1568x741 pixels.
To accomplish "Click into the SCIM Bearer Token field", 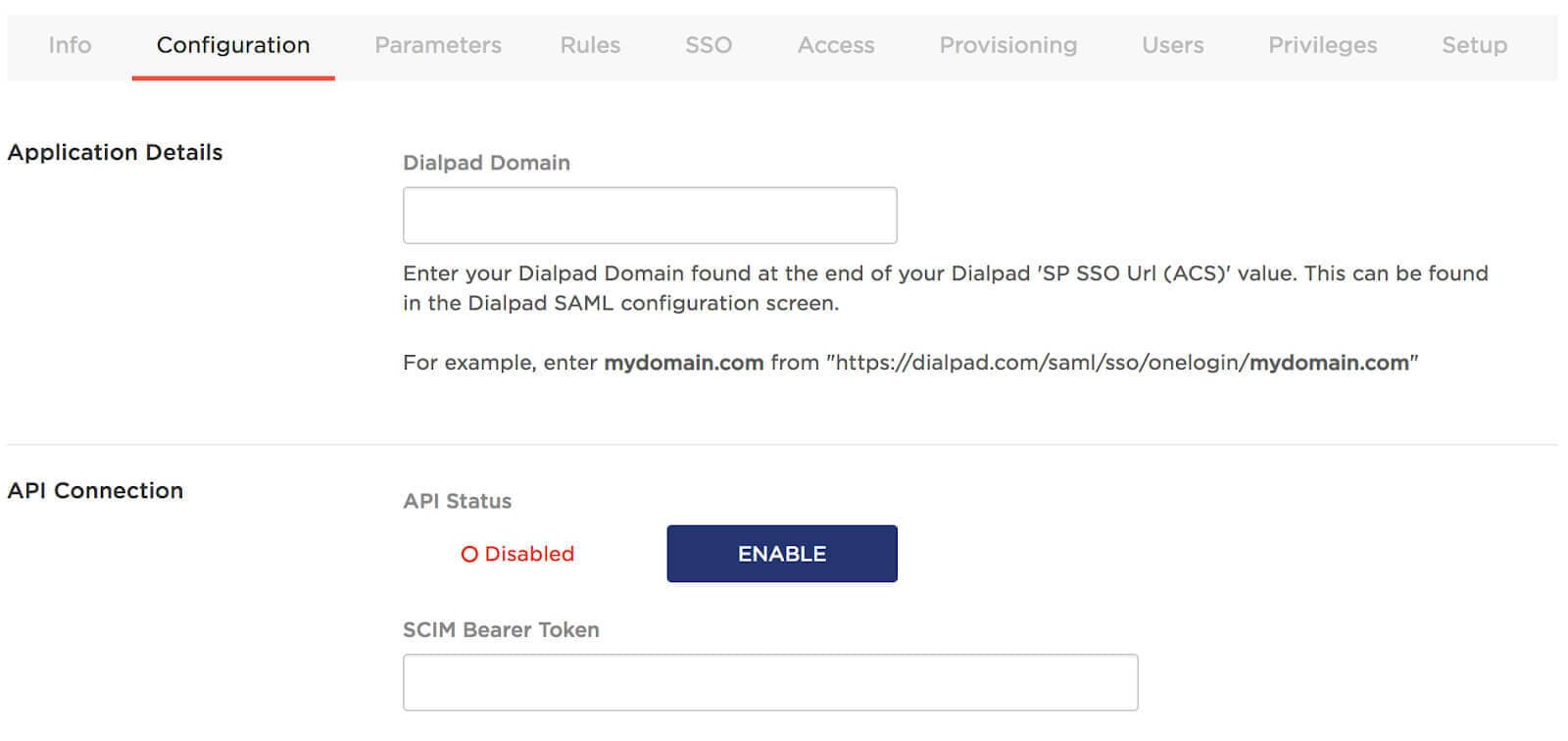I will coord(770,682).
